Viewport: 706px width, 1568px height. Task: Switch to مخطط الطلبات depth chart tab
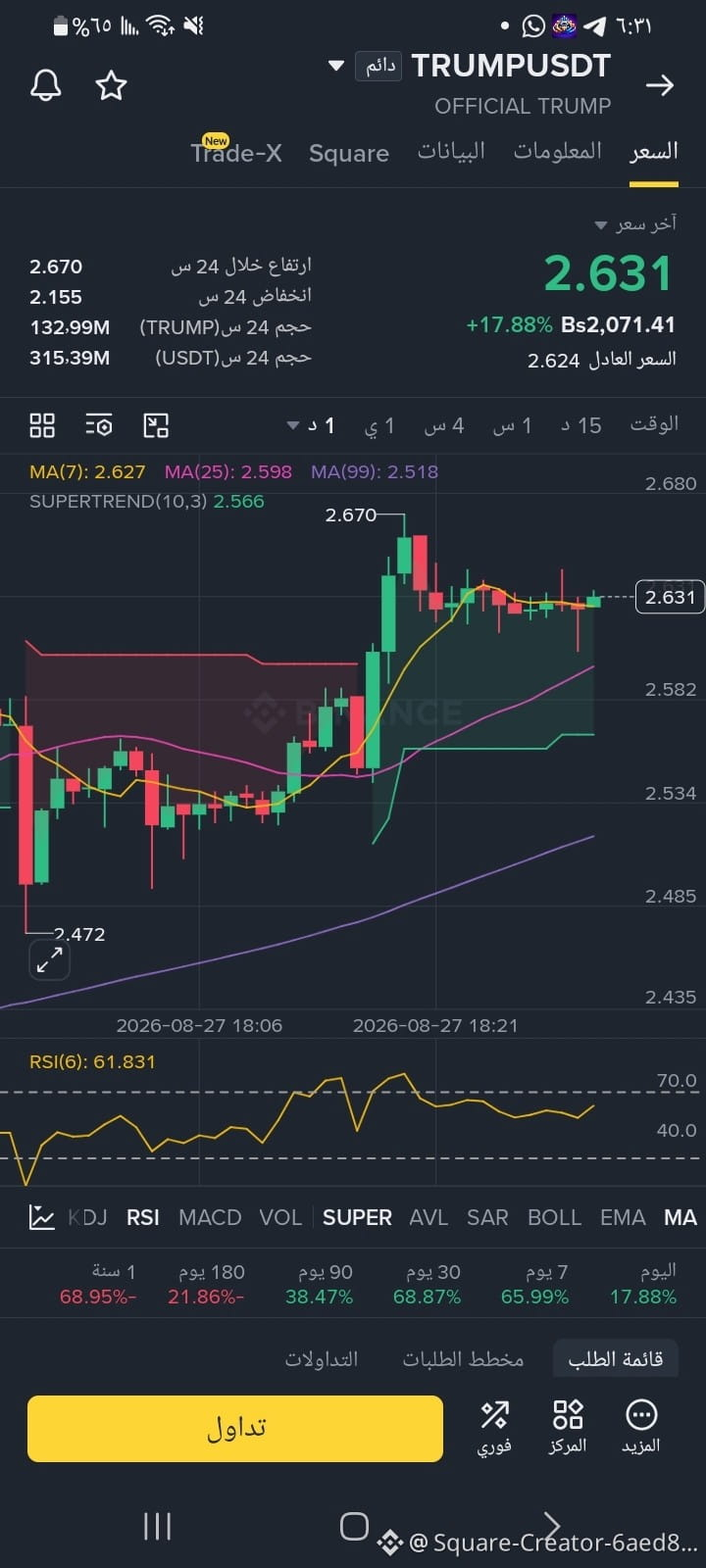(x=463, y=1359)
